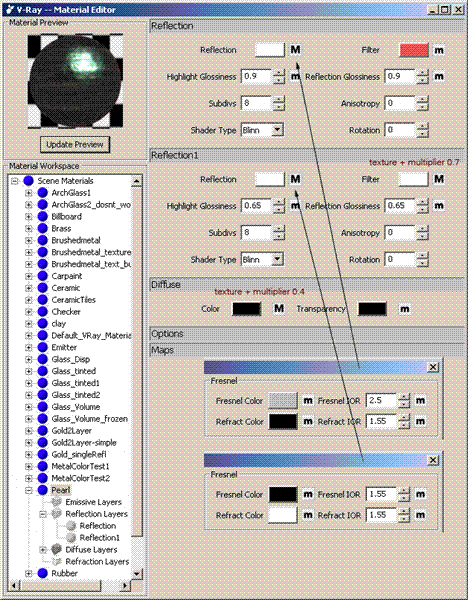
Task: Click the Diffuse section header
Action: pyautogui.click(x=307, y=284)
